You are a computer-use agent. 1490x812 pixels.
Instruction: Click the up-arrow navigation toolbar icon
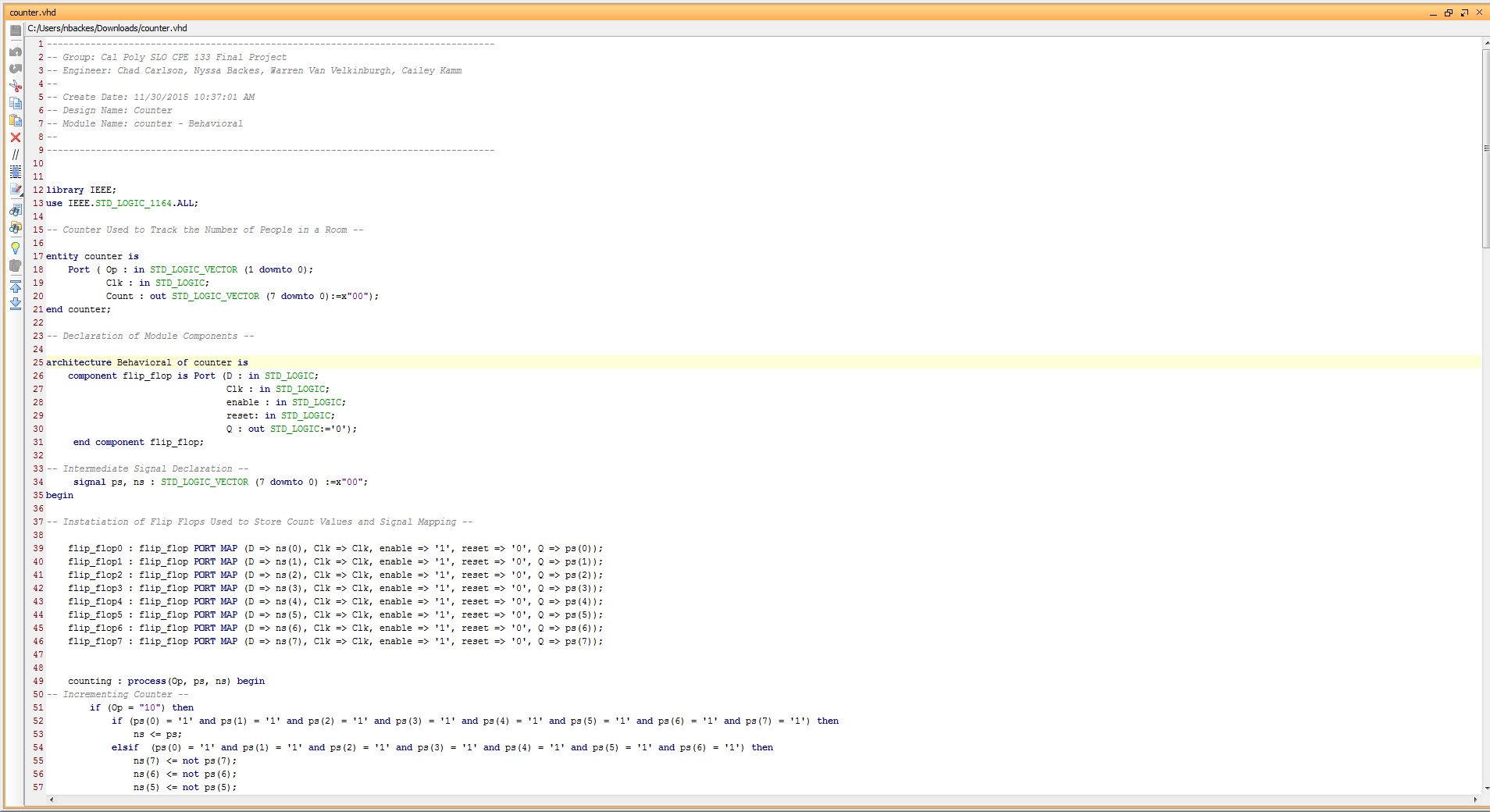click(16, 287)
